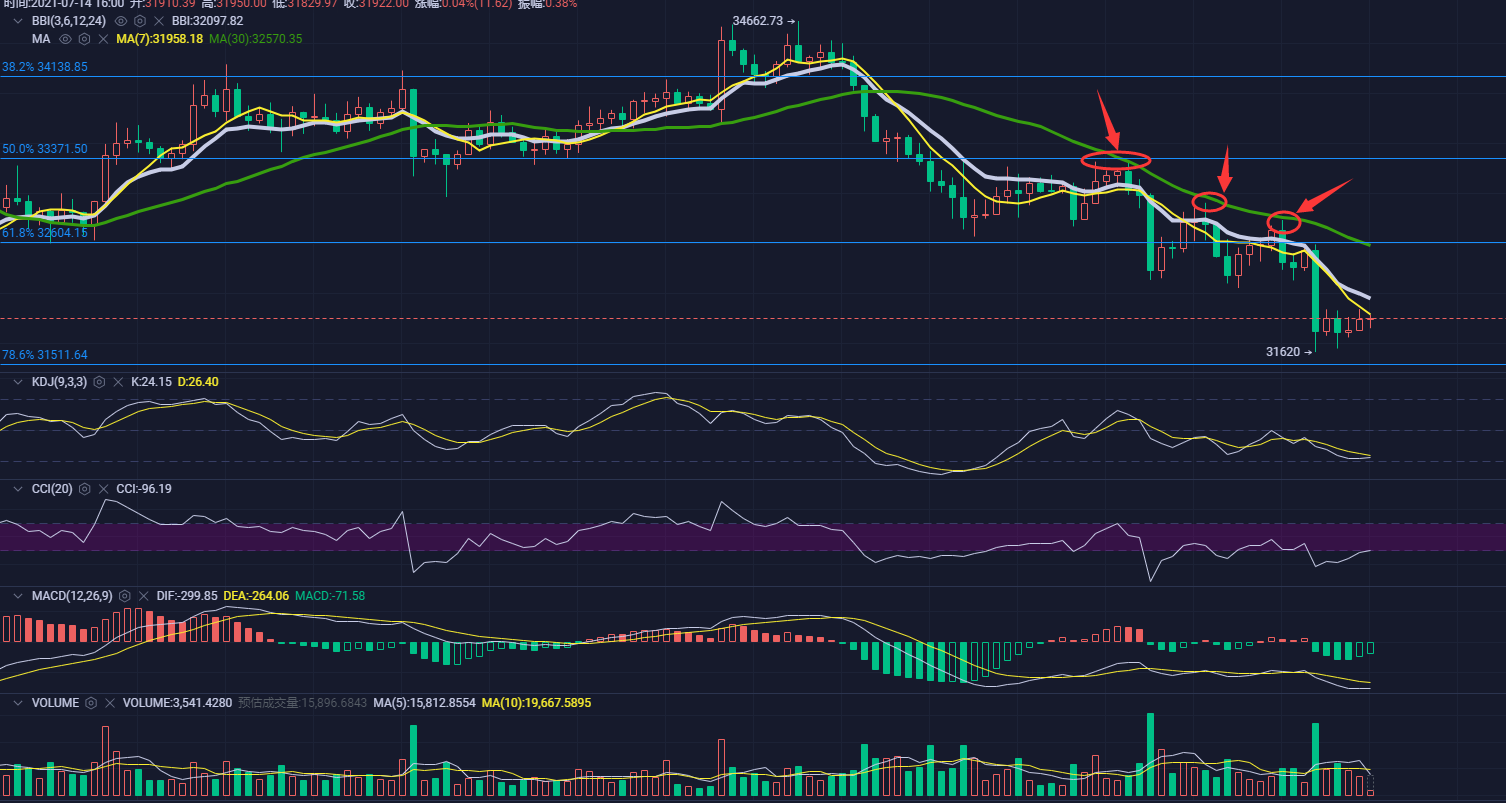Click the CCI:-96.19 value

coord(144,489)
